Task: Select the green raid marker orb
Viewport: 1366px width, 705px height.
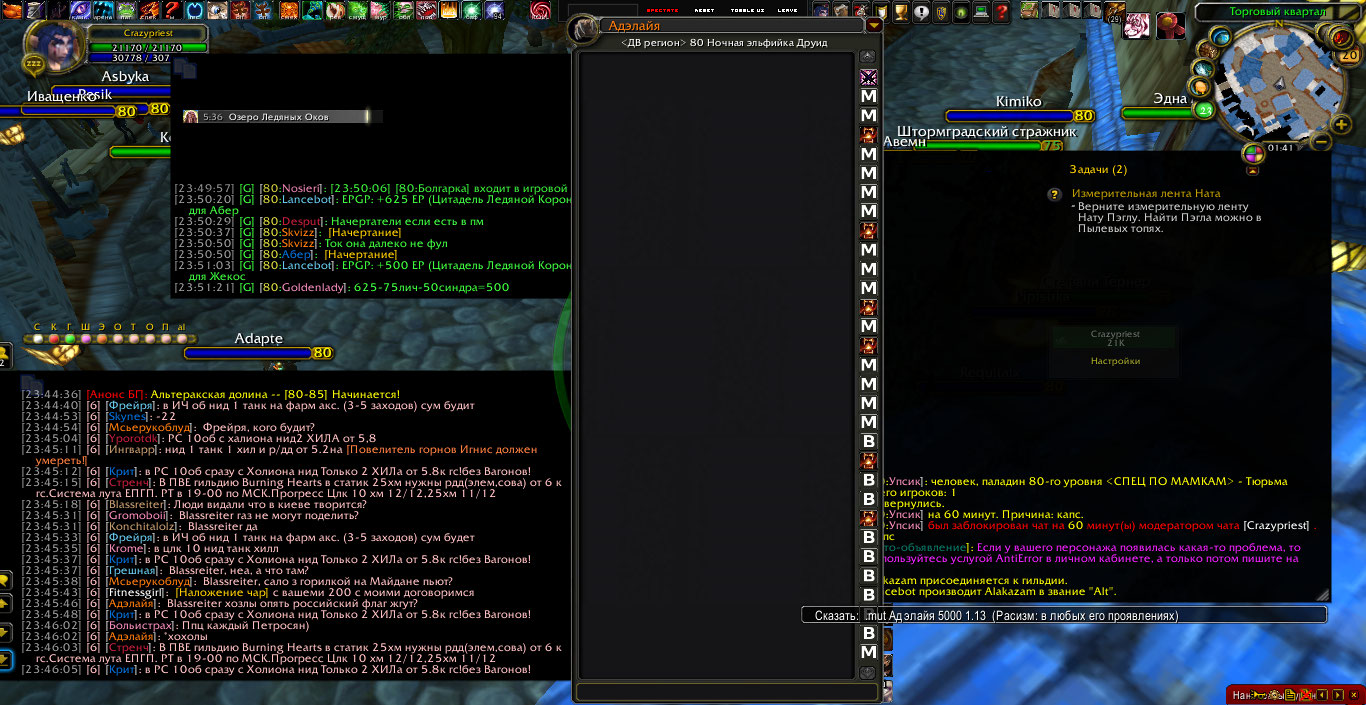Action: click(x=70, y=338)
